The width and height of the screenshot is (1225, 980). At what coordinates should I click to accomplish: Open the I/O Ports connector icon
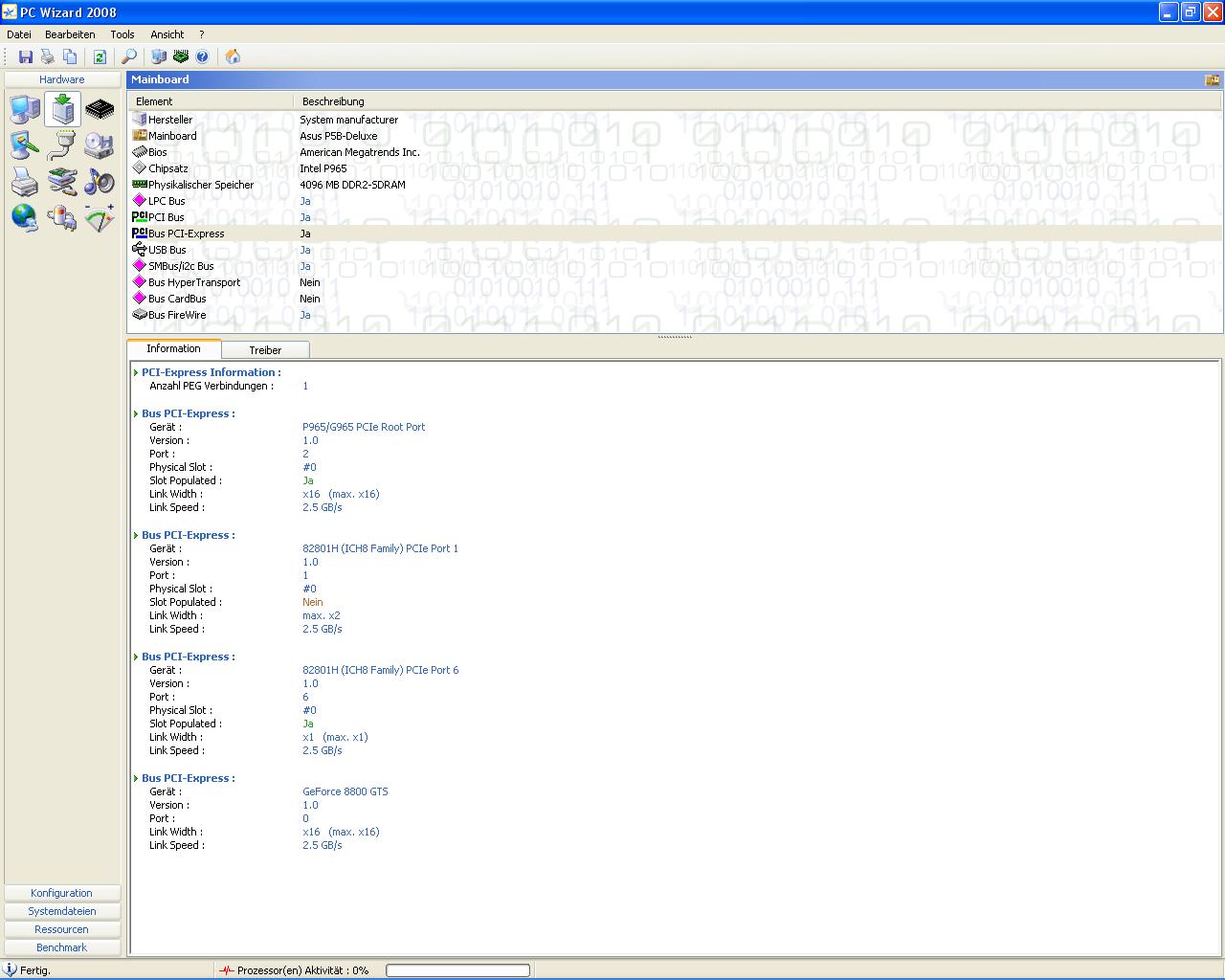pos(62,145)
